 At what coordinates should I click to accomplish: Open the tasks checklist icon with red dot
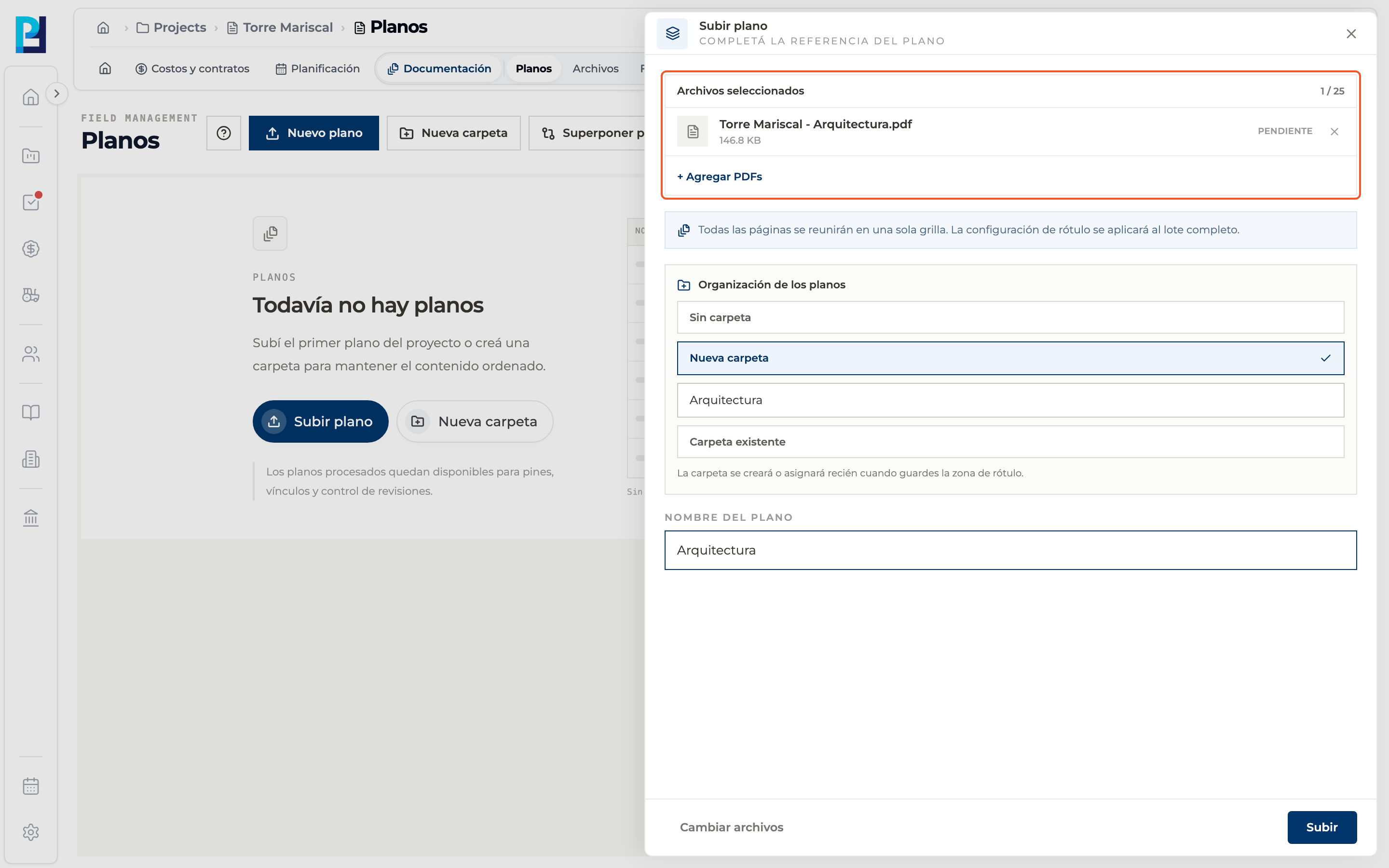[30, 202]
